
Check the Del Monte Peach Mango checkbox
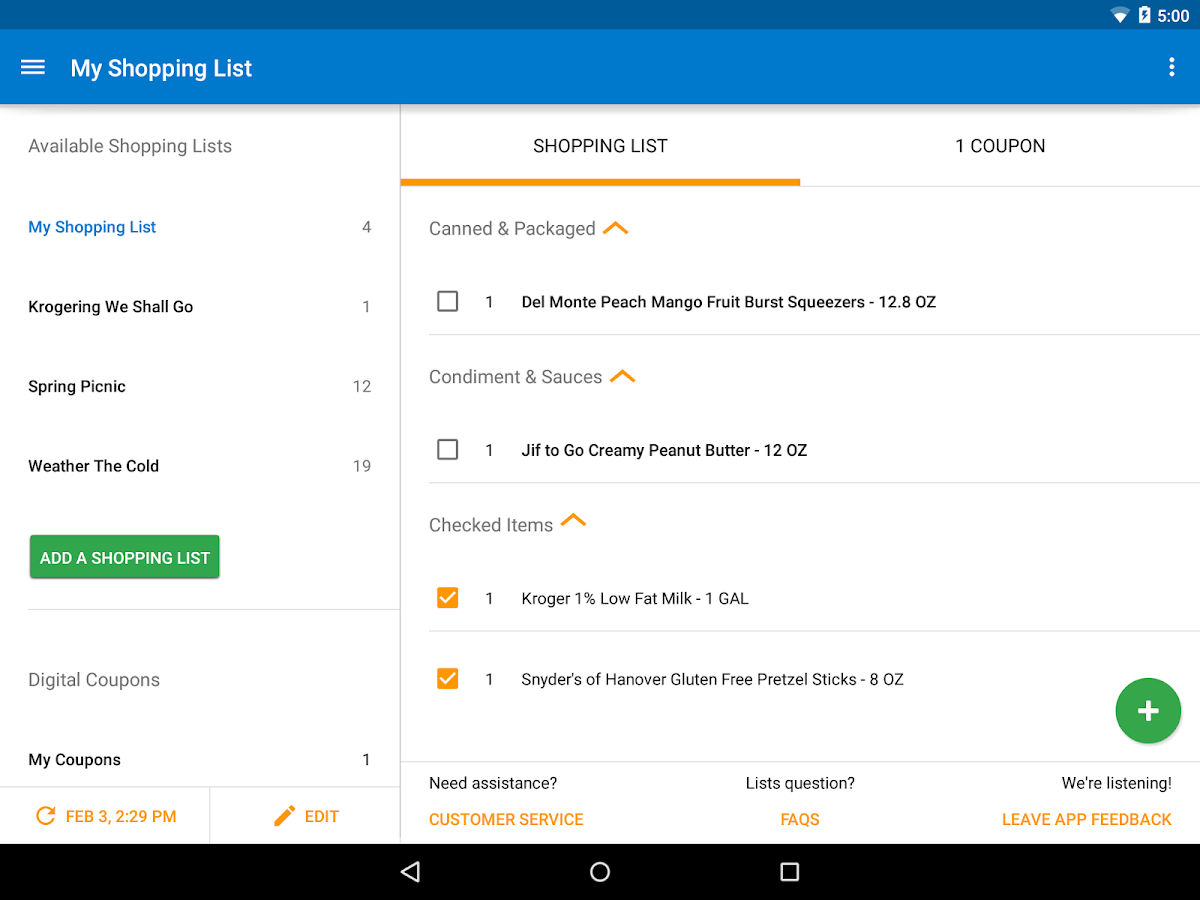(x=448, y=301)
